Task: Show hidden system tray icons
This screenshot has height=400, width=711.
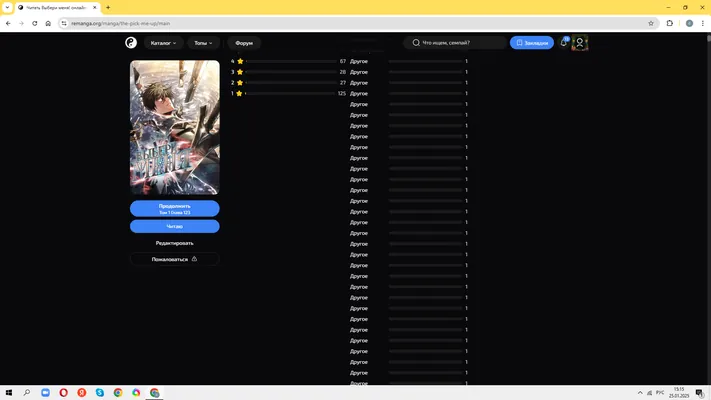Action: [640, 393]
